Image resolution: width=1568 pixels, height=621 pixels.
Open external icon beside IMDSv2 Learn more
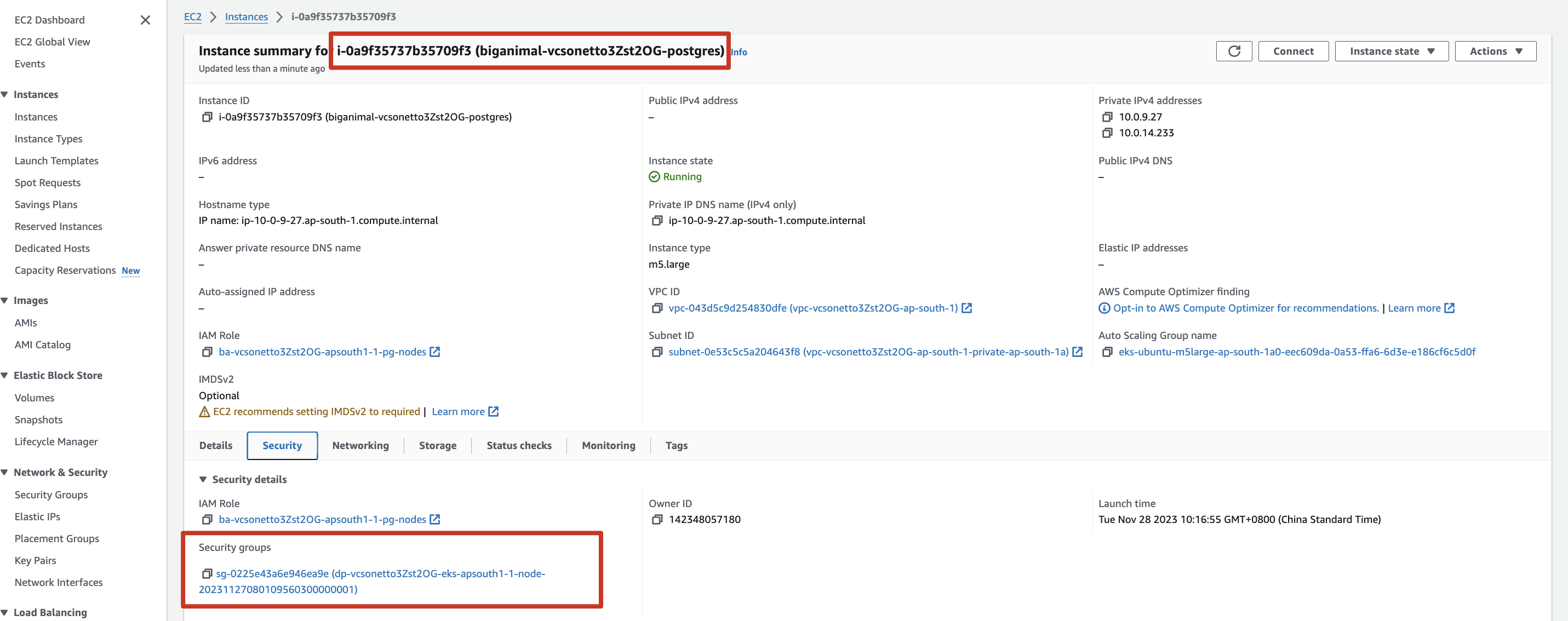click(x=494, y=412)
